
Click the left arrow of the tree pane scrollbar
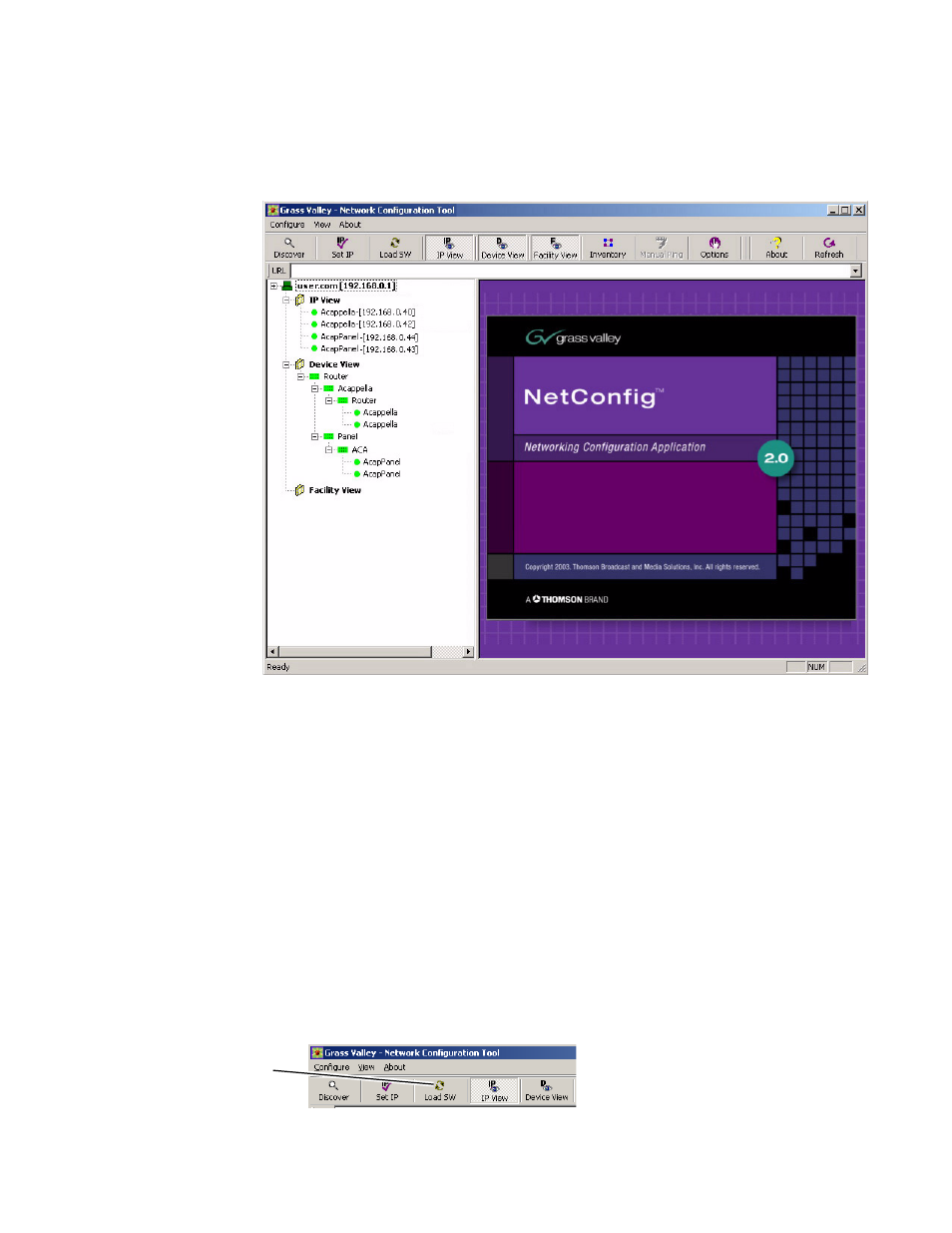coord(272,652)
